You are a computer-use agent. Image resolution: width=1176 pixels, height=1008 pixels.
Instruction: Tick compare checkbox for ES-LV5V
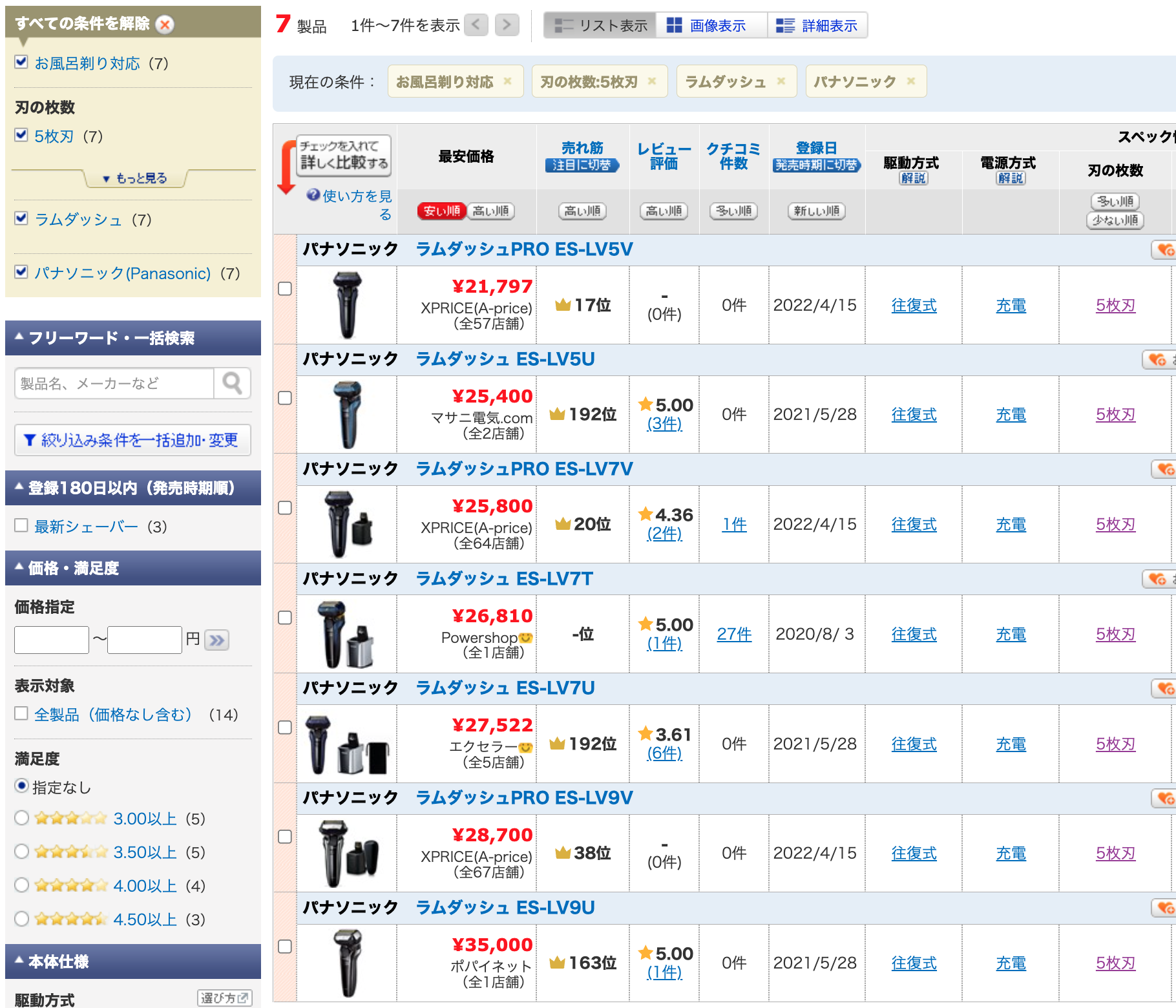tap(285, 289)
